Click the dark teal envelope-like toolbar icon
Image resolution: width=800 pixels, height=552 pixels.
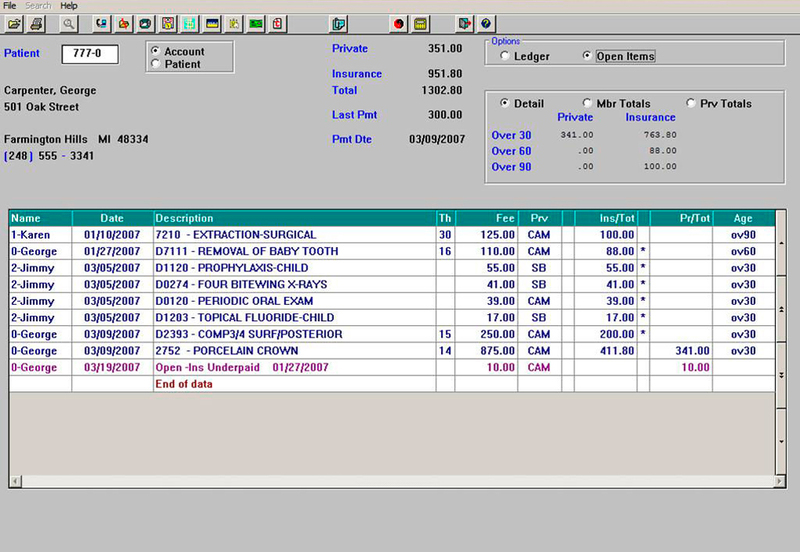146,24
